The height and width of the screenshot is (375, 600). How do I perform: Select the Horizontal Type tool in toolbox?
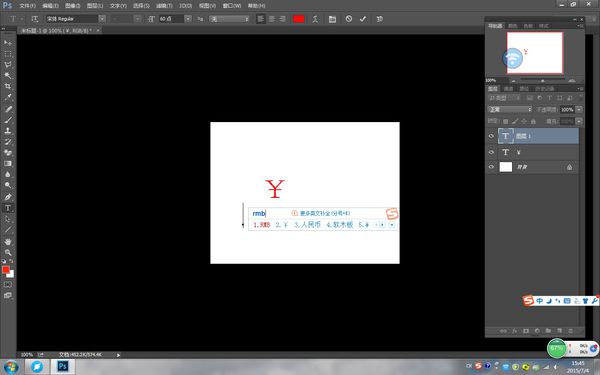coord(8,208)
